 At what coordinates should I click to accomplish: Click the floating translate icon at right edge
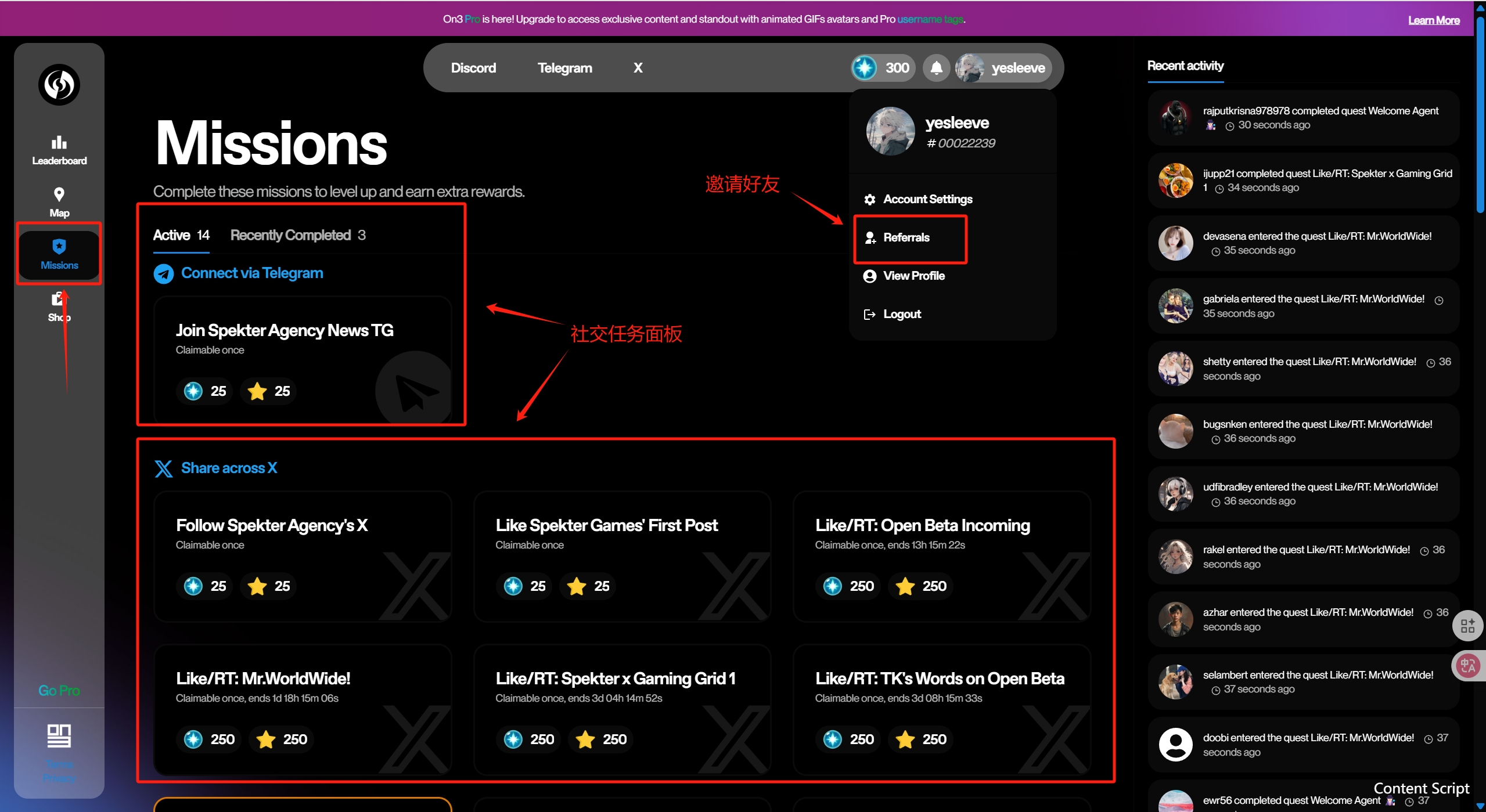pyautogui.click(x=1467, y=666)
